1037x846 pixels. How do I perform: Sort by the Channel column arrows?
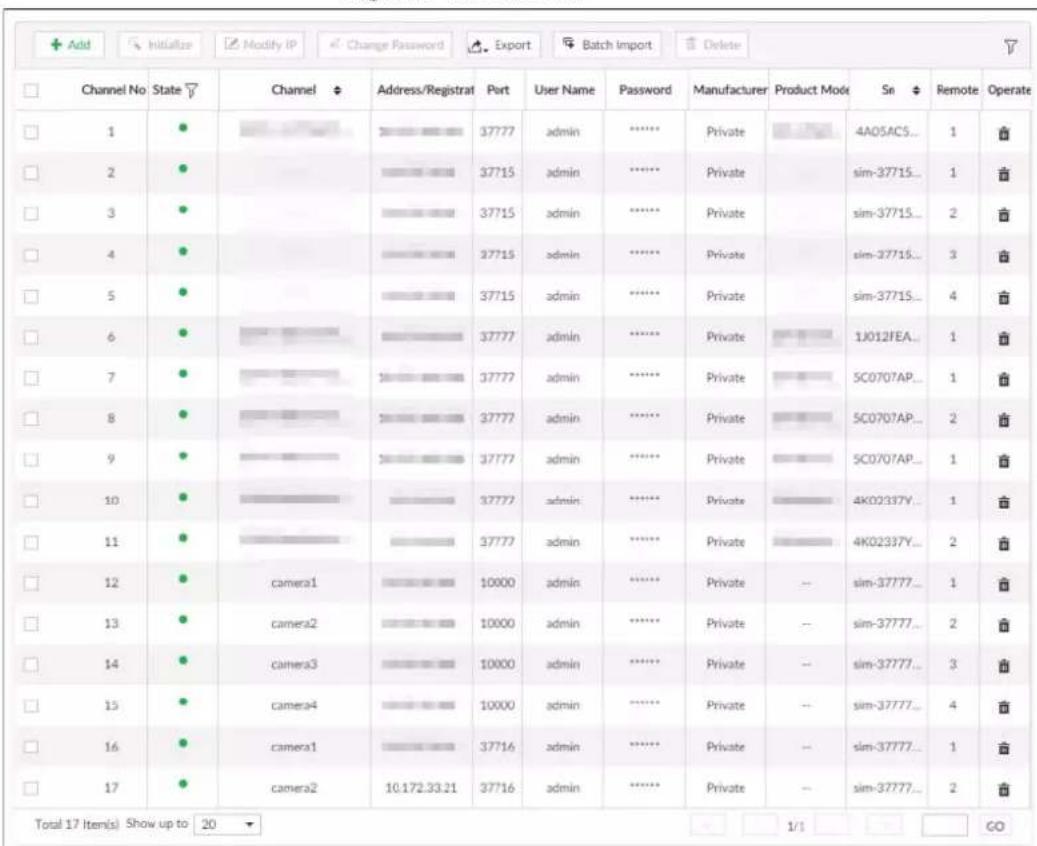(x=337, y=91)
